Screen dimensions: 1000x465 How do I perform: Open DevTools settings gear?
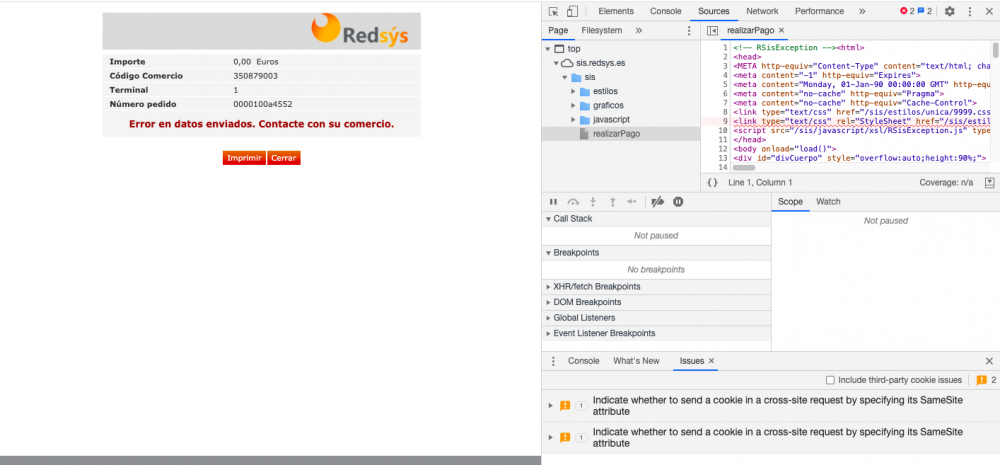pos(950,11)
